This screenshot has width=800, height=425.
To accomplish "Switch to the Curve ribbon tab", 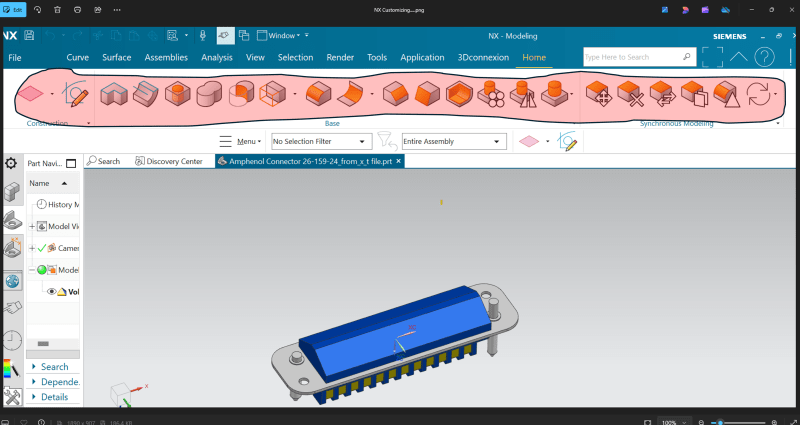I will [78, 58].
